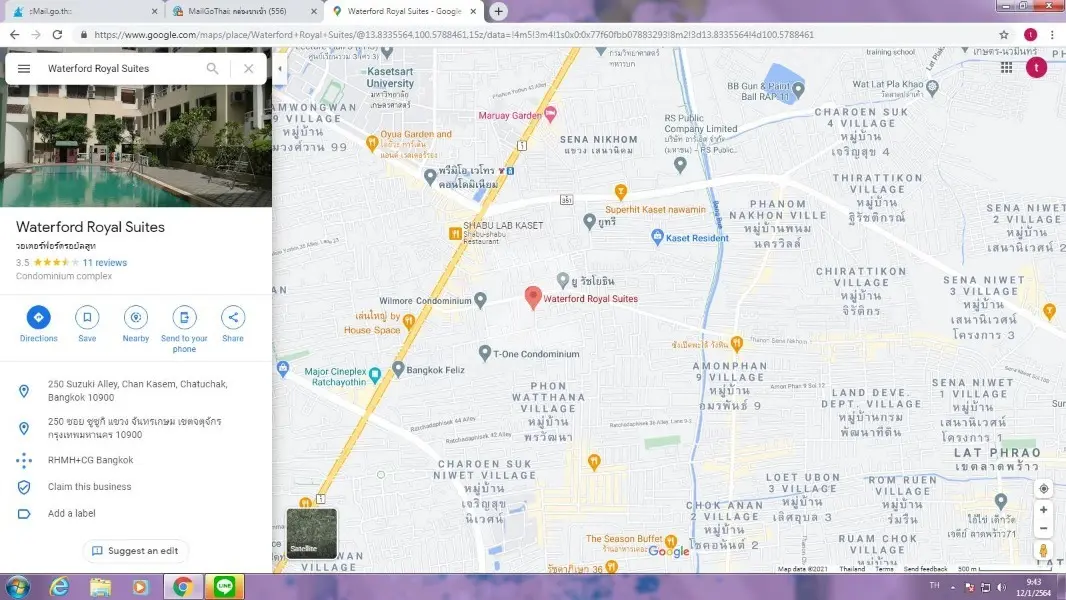
Task: Go back in the browser
Action: (14, 35)
